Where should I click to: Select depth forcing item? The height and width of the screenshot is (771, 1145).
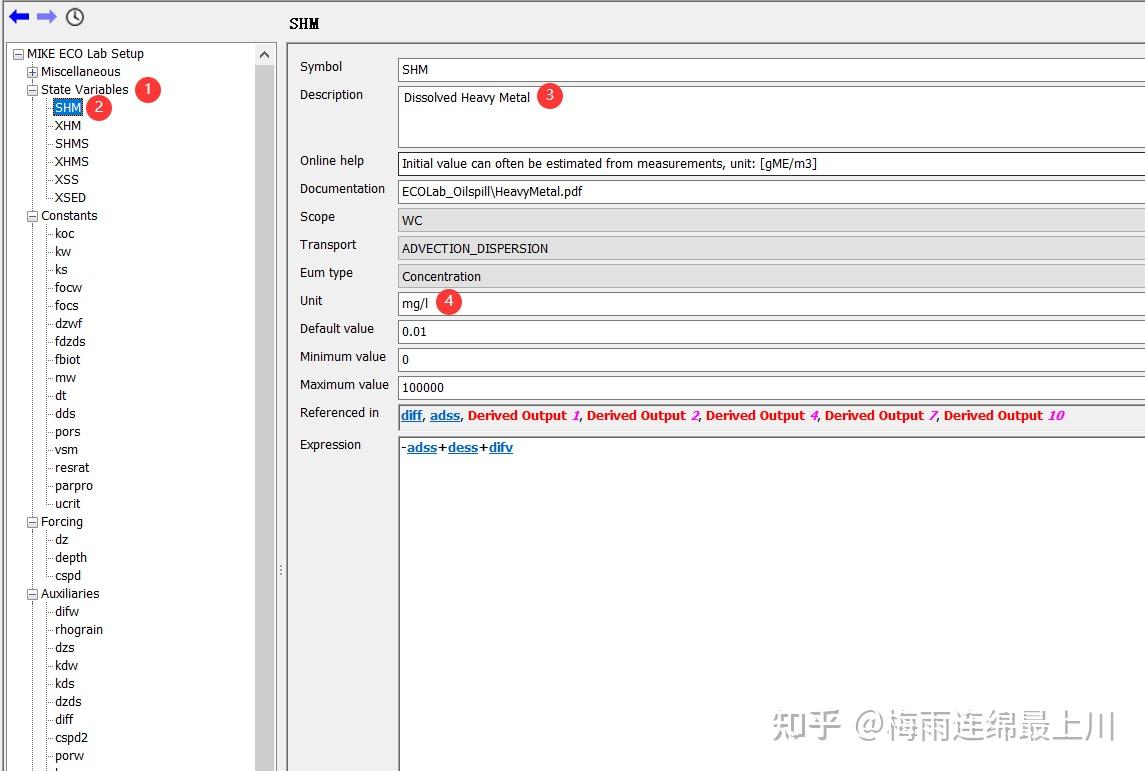coord(71,558)
